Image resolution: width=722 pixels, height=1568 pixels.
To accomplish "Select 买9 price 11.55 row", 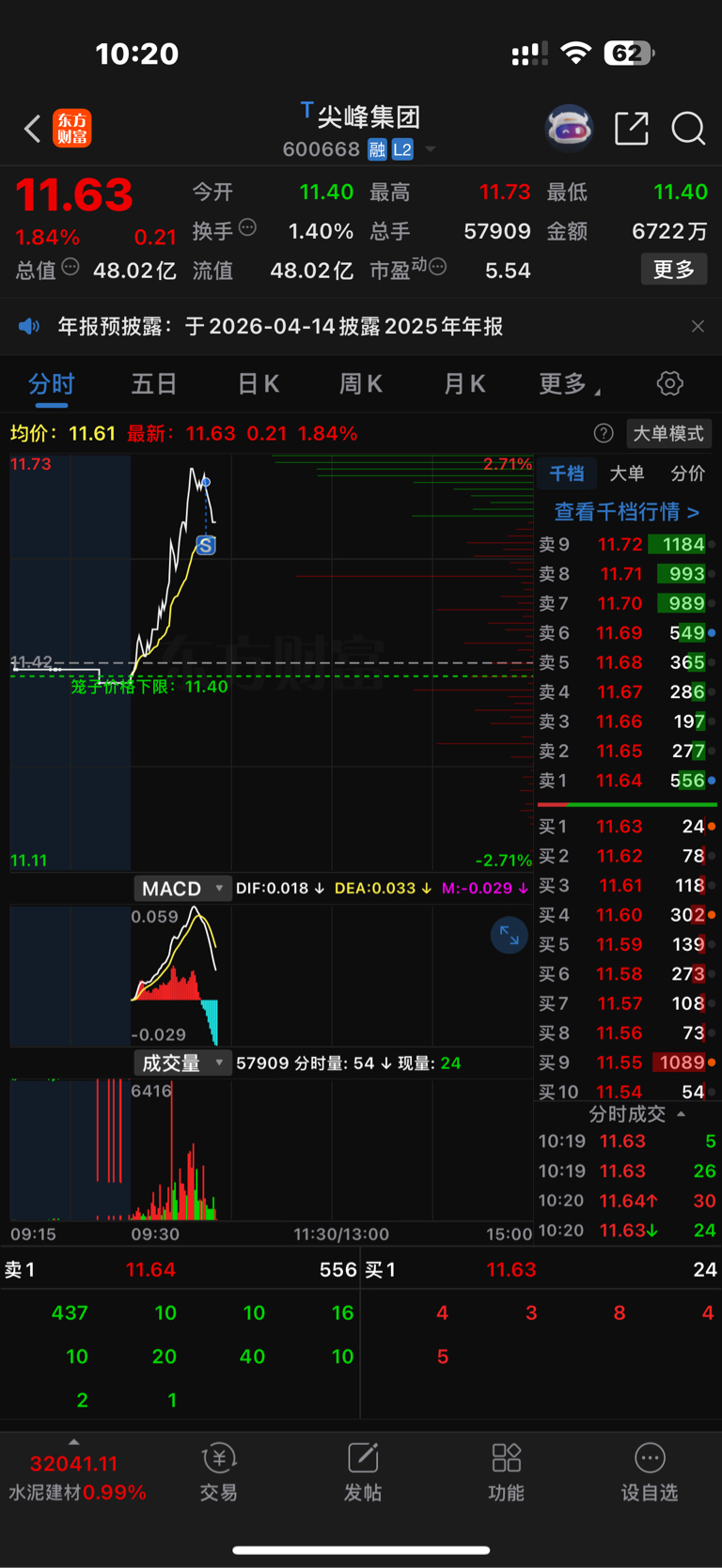I will (627, 1063).
